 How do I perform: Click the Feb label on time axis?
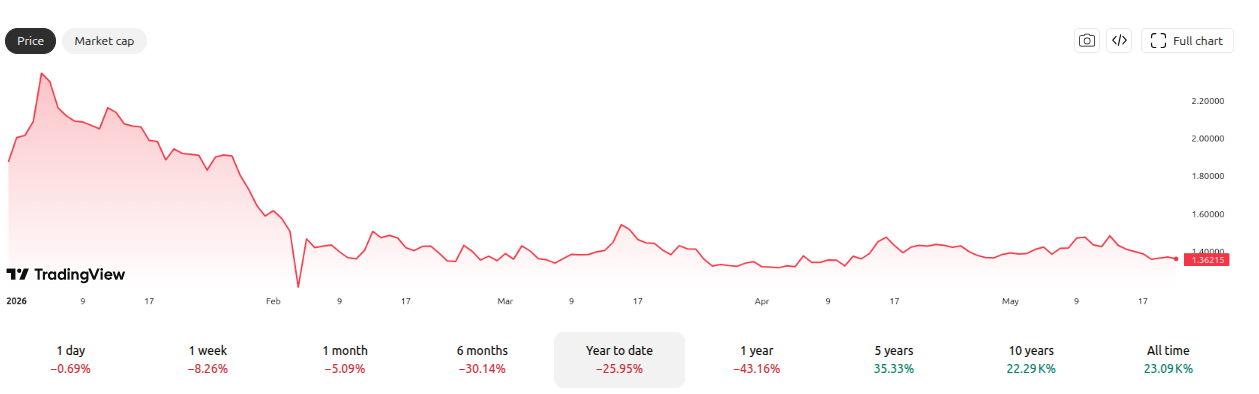click(x=274, y=300)
